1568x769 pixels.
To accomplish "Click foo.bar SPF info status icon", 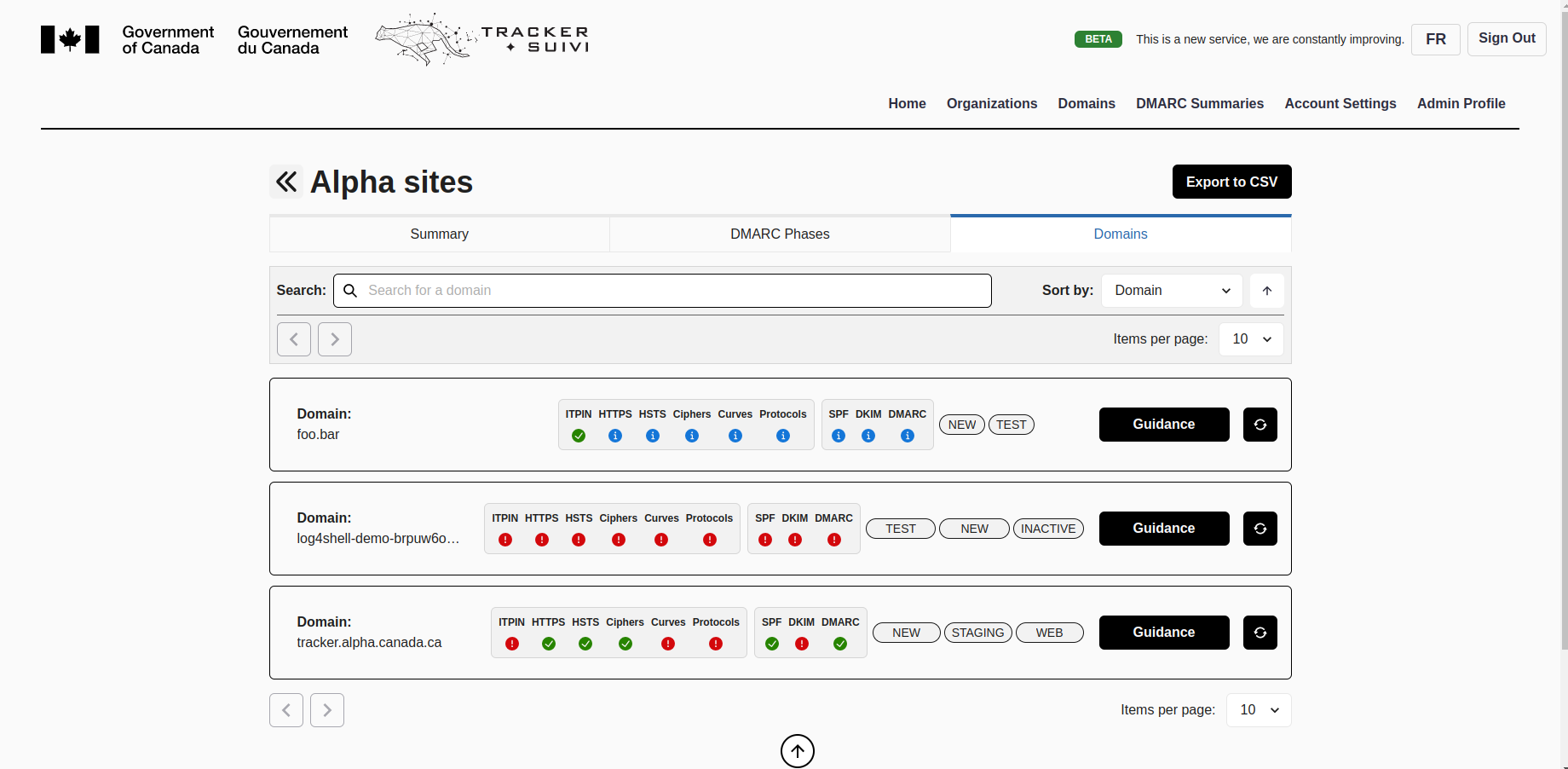I will (x=839, y=436).
